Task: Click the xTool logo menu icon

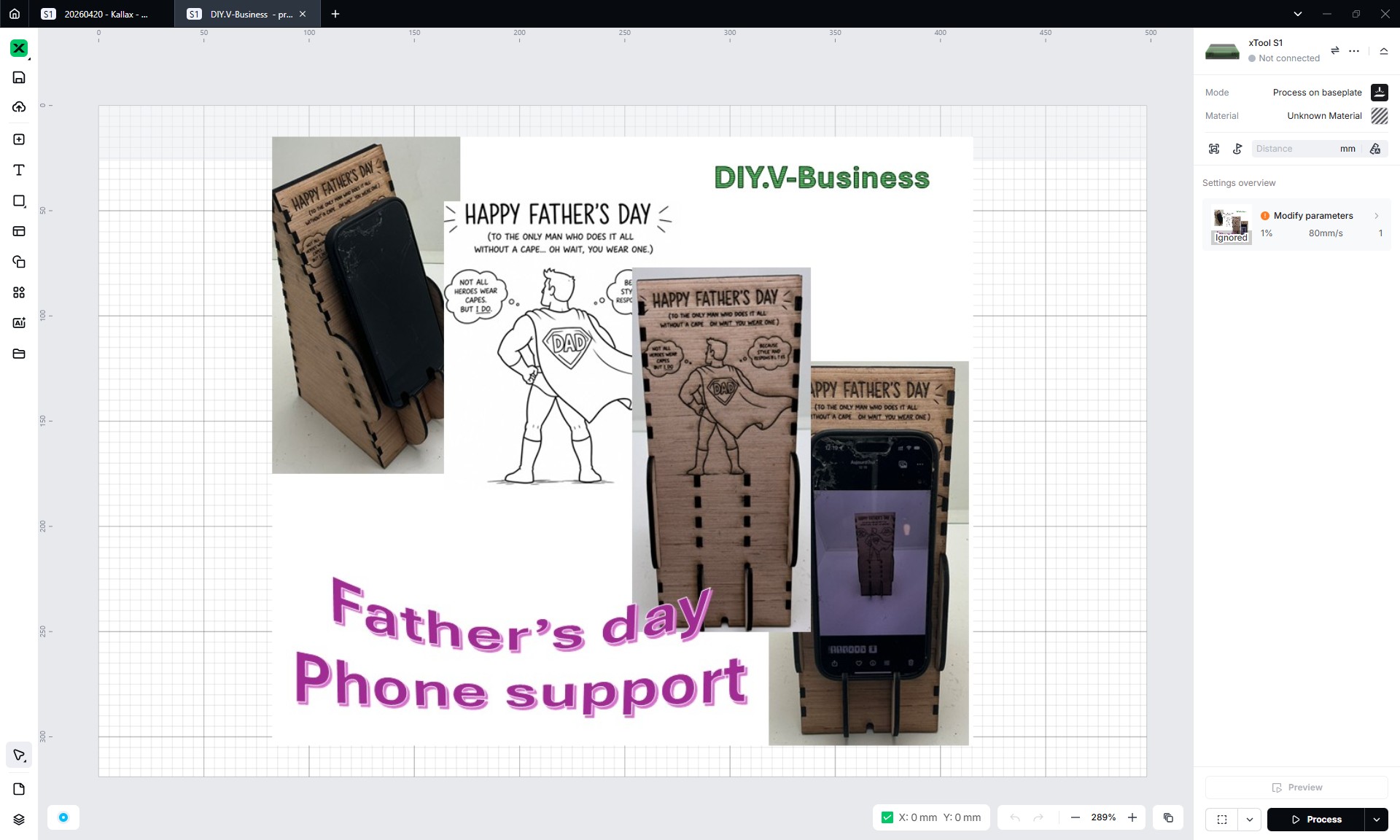Action: (x=19, y=48)
